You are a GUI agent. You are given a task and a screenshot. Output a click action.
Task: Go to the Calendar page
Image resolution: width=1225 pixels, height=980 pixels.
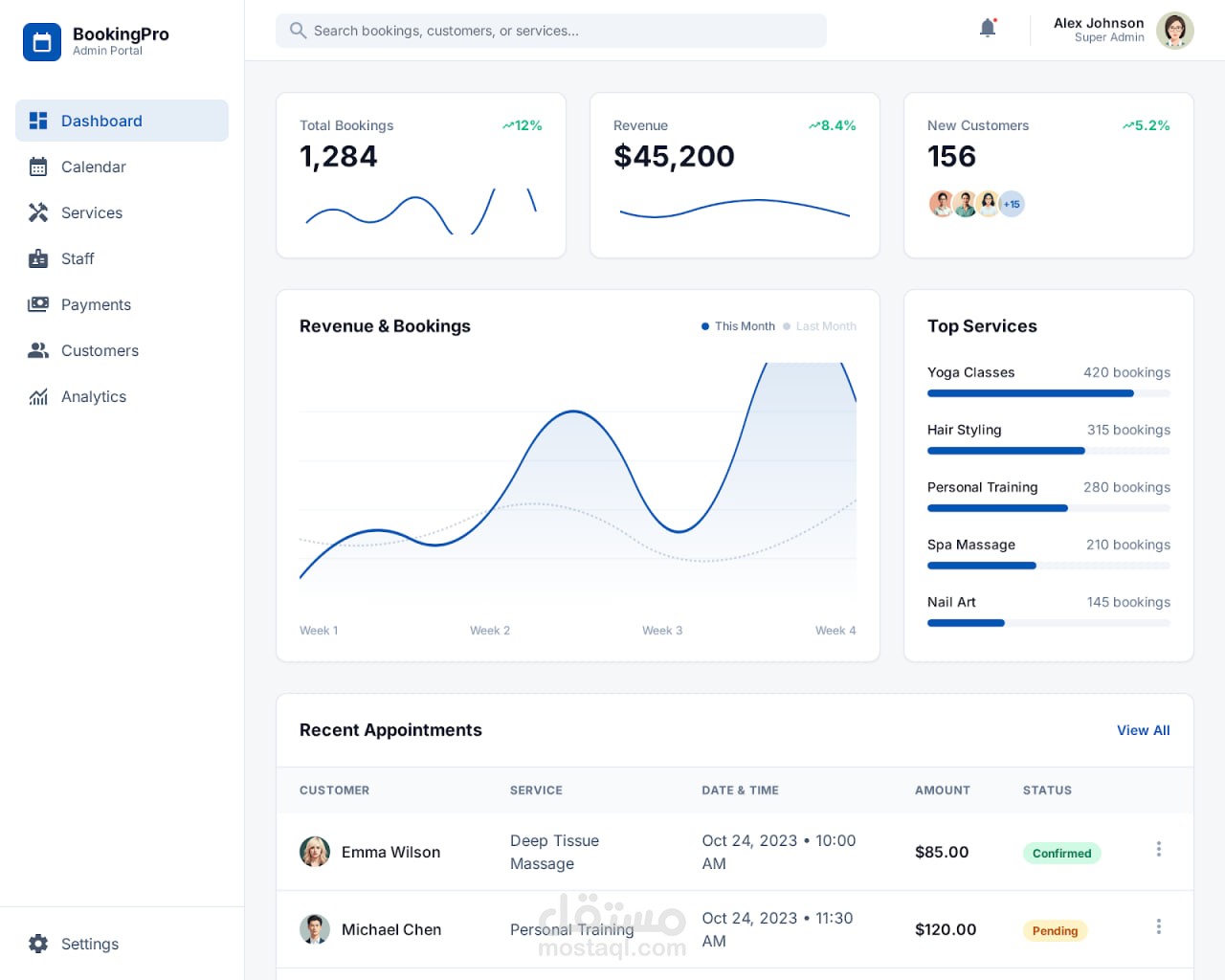tap(122, 167)
